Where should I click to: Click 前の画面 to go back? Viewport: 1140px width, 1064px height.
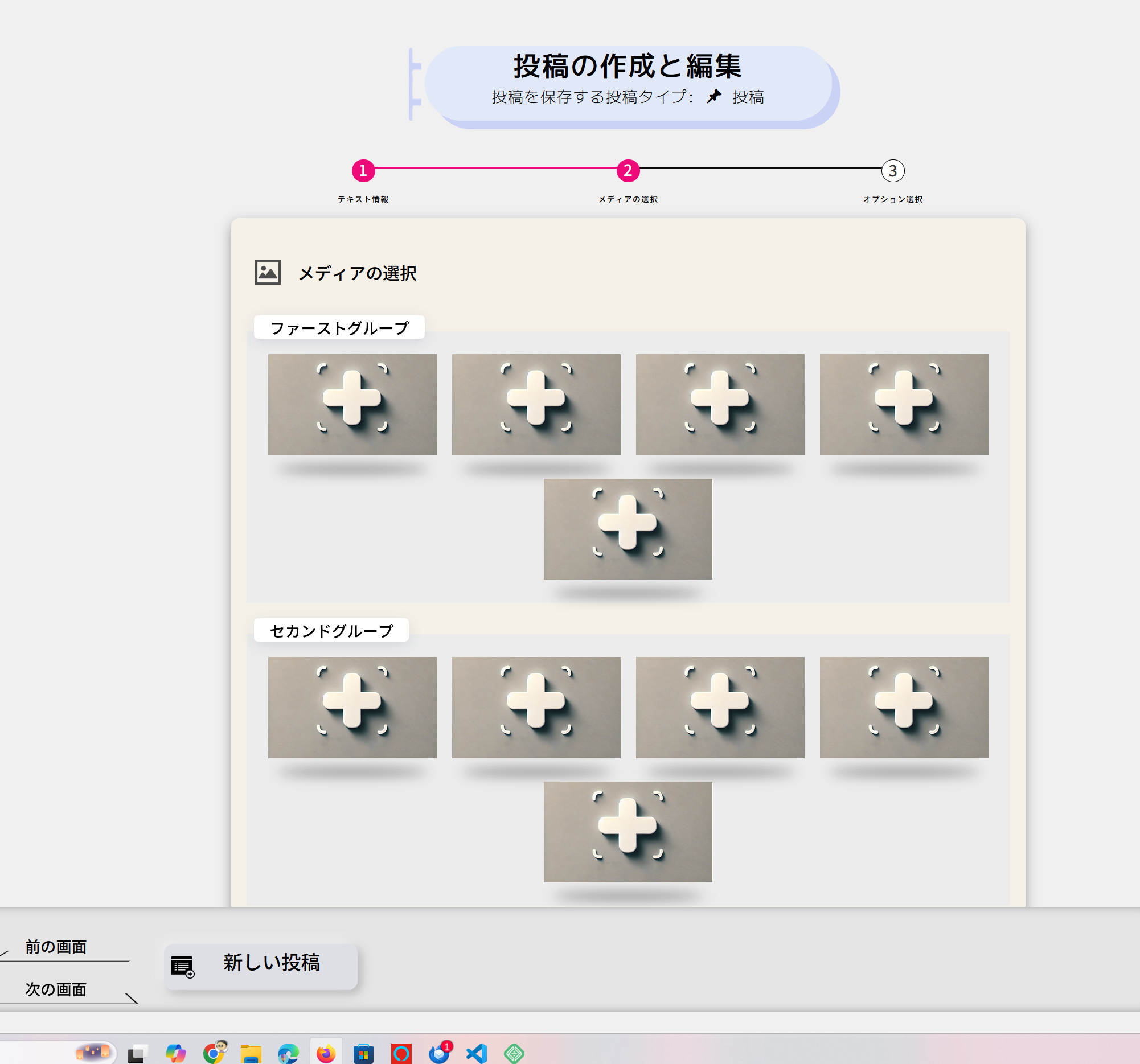(x=56, y=947)
